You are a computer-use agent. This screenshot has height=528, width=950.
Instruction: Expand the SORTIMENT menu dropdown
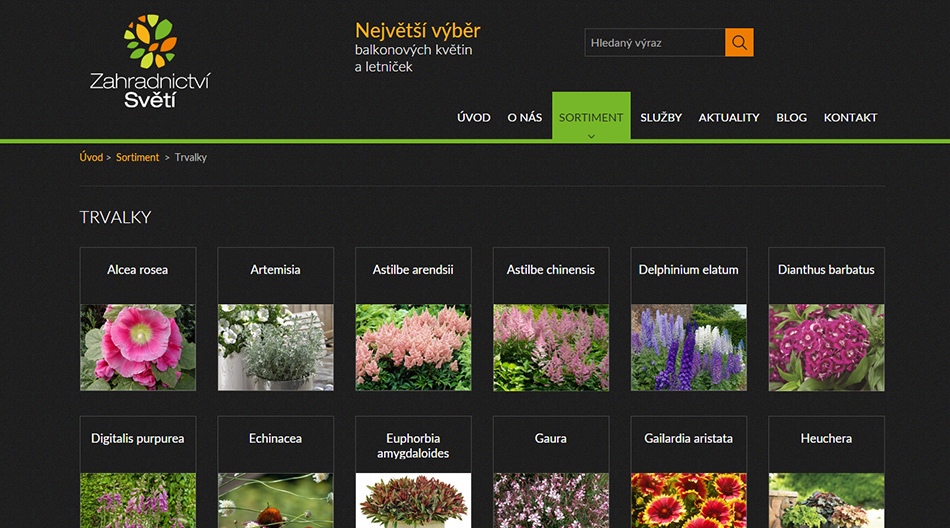(591, 116)
